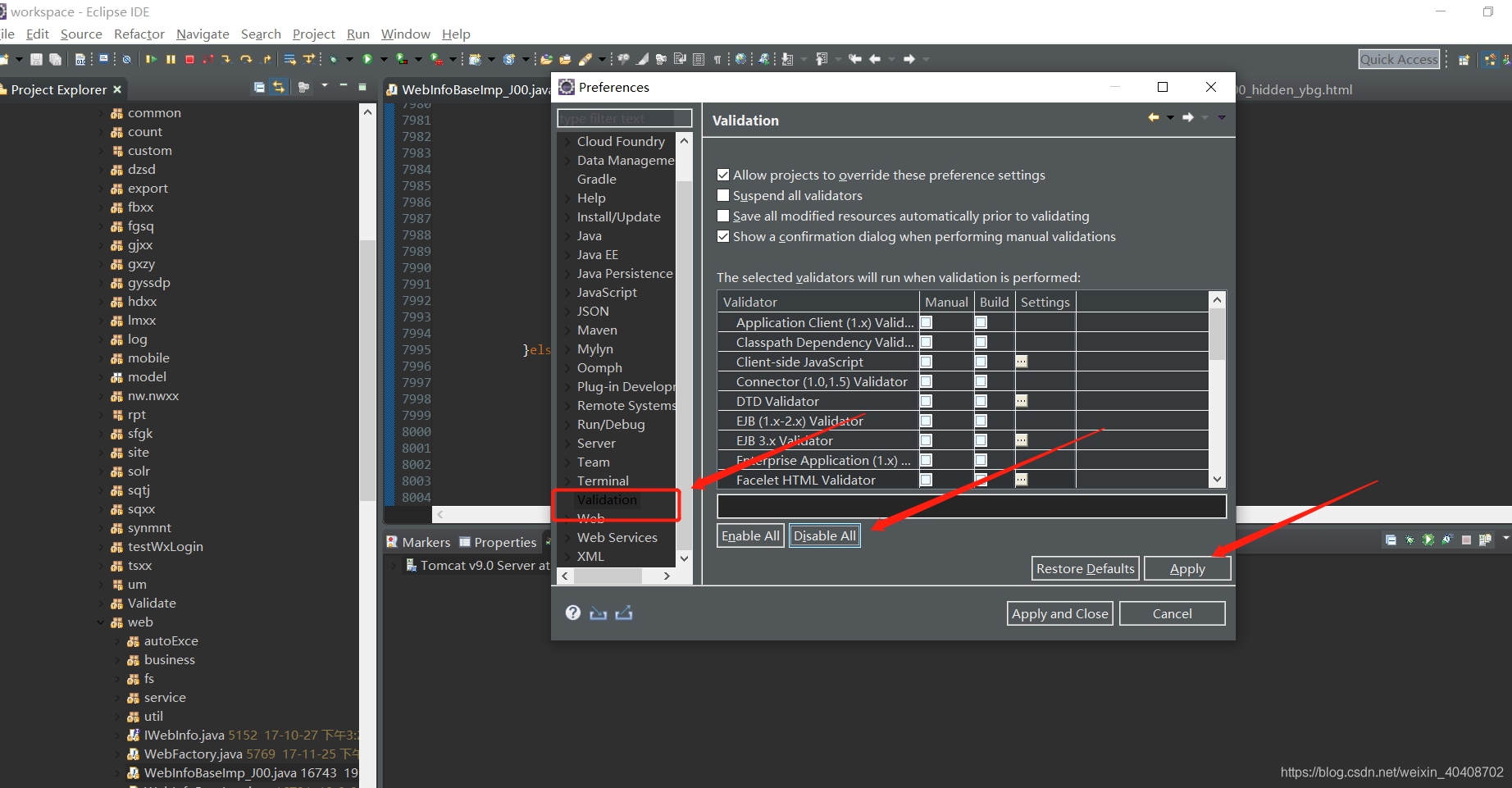Viewport: 1512px width, 788px height.
Task: Click the Help question mark icon in Preferences
Action: tap(573, 613)
